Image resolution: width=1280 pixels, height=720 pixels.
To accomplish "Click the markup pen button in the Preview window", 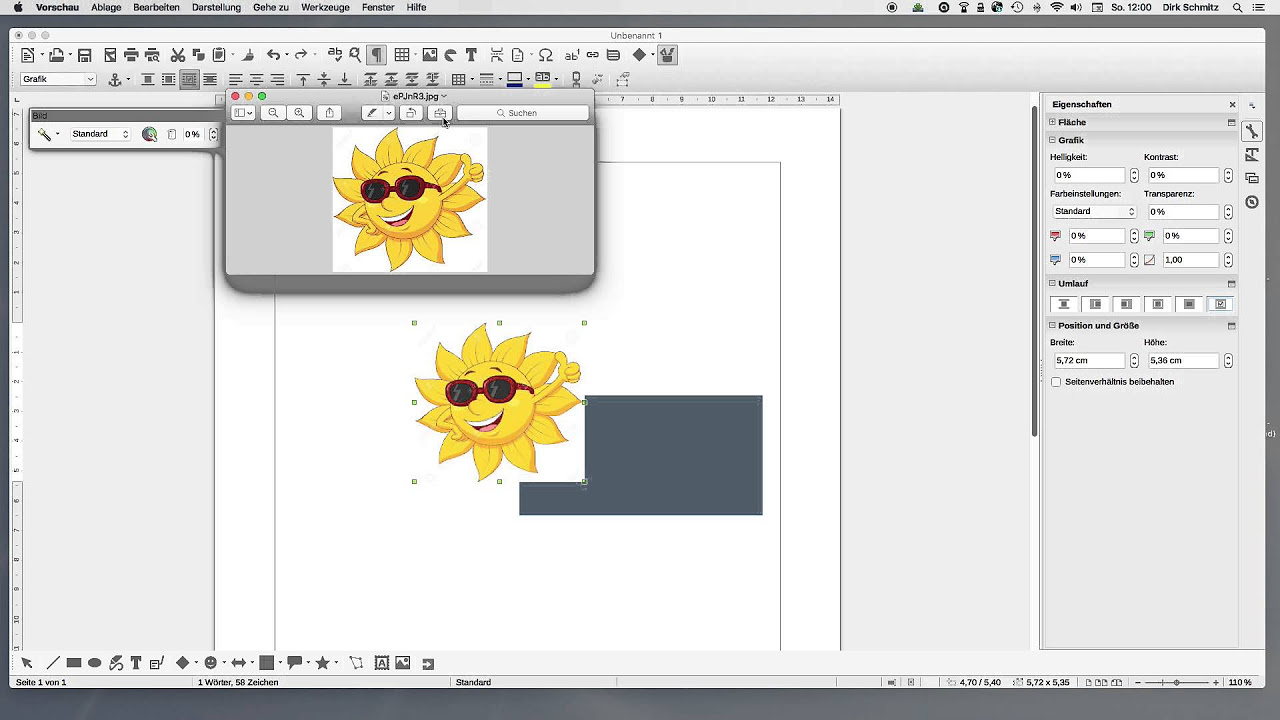I will click(372, 113).
